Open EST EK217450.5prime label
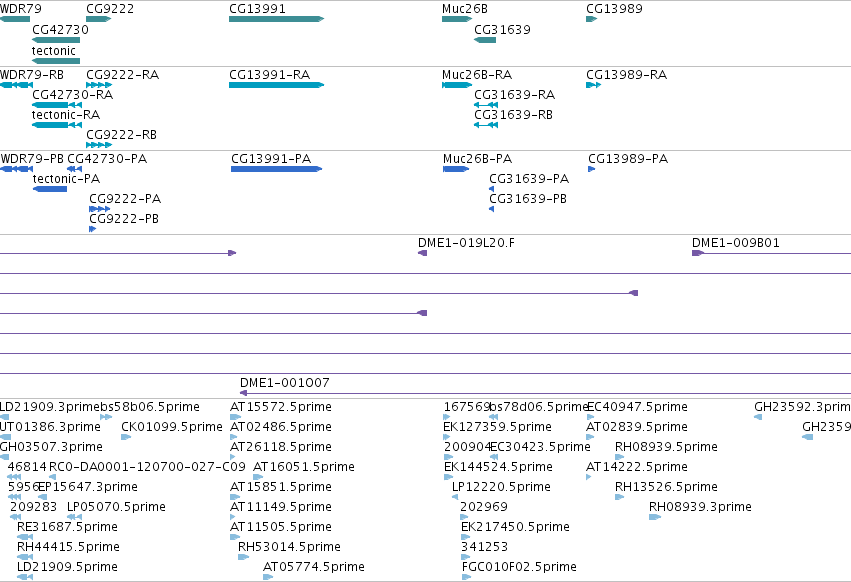The width and height of the screenshot is (851, 582). tap(515, 527)
